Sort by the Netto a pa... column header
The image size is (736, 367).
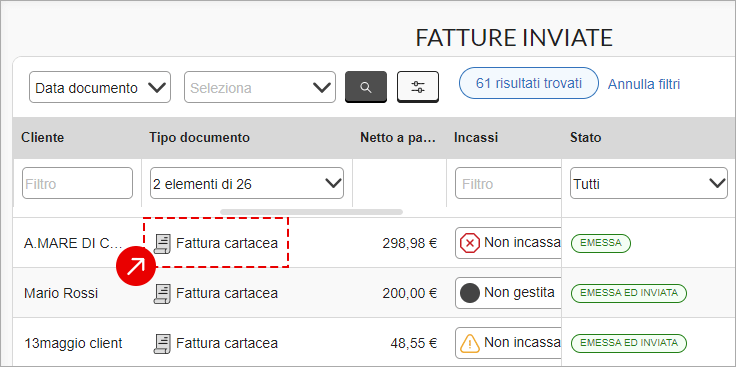click(x=398, y=138)
